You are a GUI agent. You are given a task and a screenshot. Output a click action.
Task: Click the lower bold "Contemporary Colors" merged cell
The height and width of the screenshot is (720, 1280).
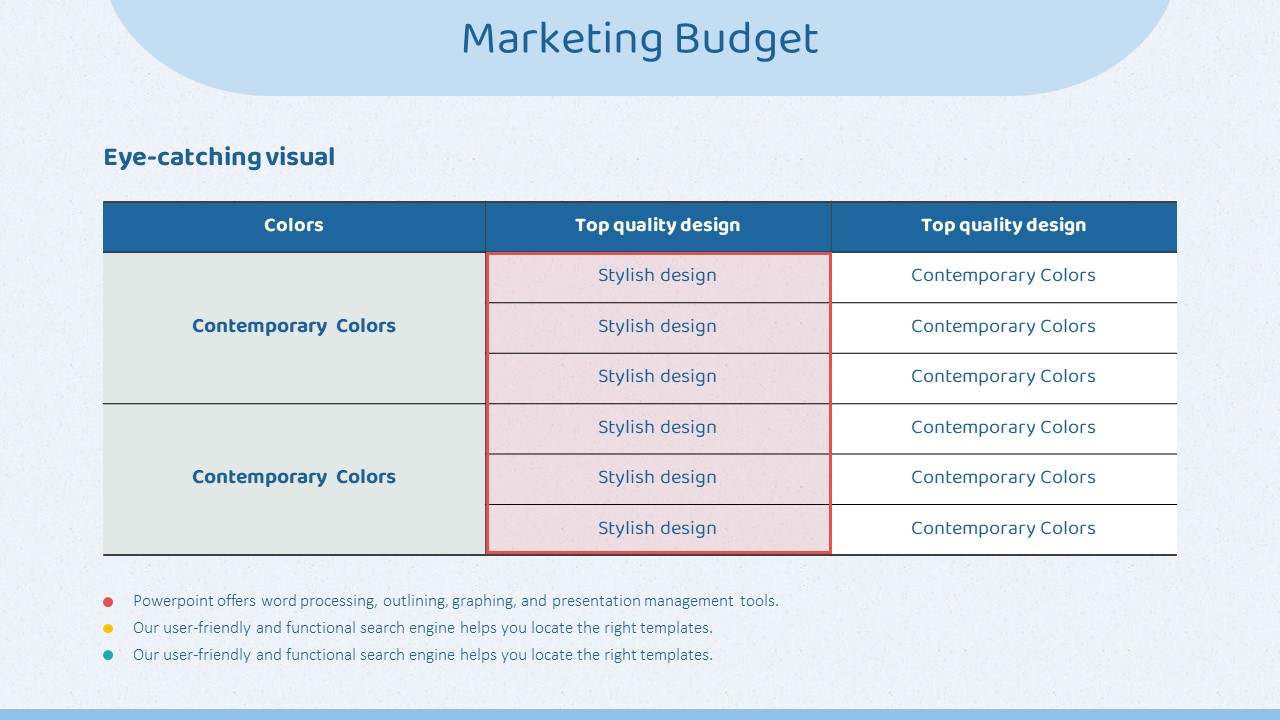click(294, 478)
